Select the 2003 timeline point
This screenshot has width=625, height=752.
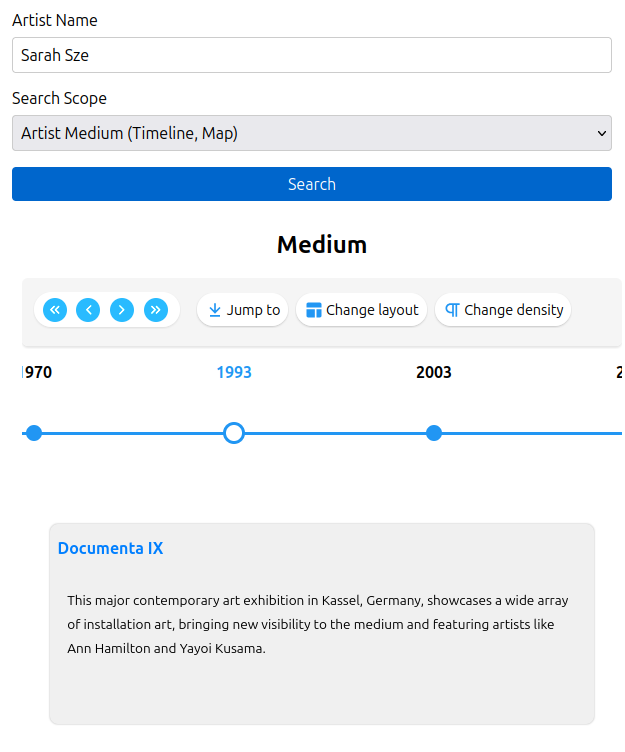(434, 433)
